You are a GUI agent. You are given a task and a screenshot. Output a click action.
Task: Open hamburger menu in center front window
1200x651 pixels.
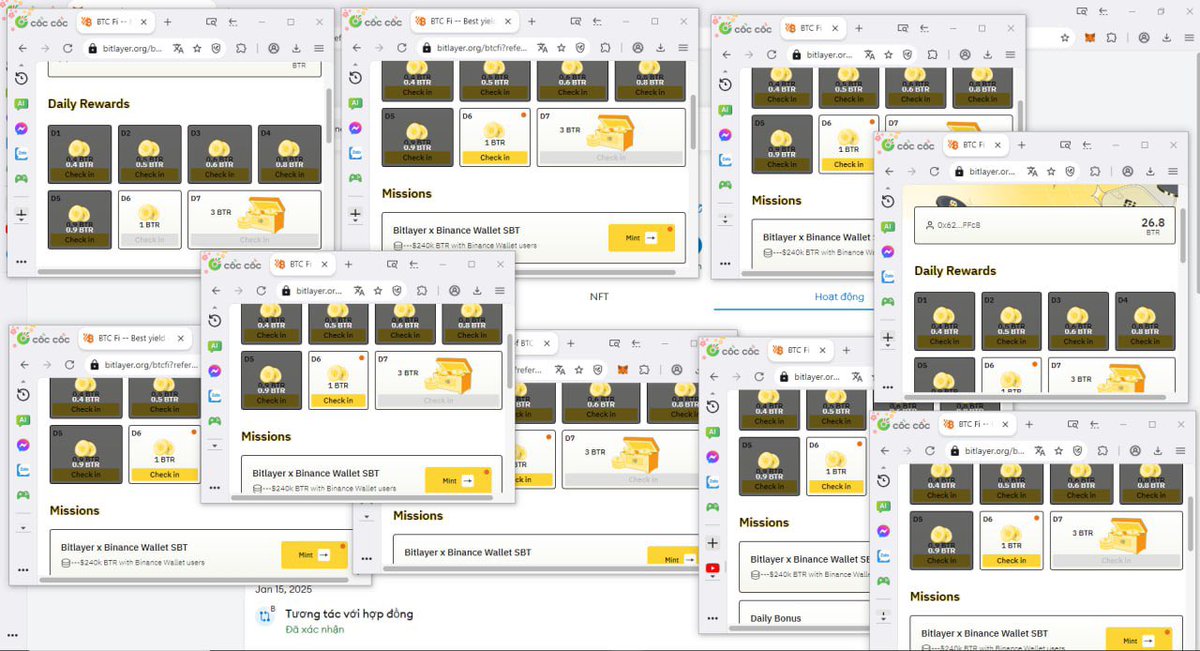(499, 290)
